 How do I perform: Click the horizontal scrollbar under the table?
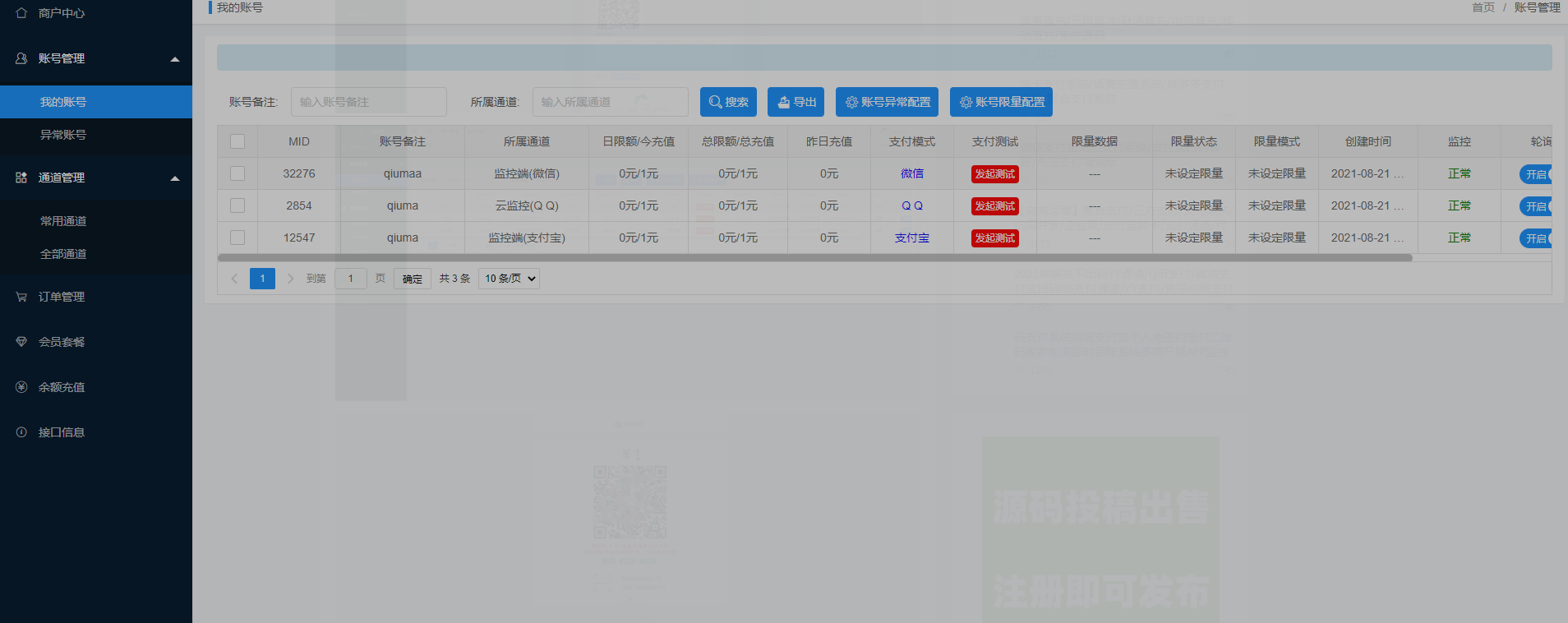[x=814, y=258]
